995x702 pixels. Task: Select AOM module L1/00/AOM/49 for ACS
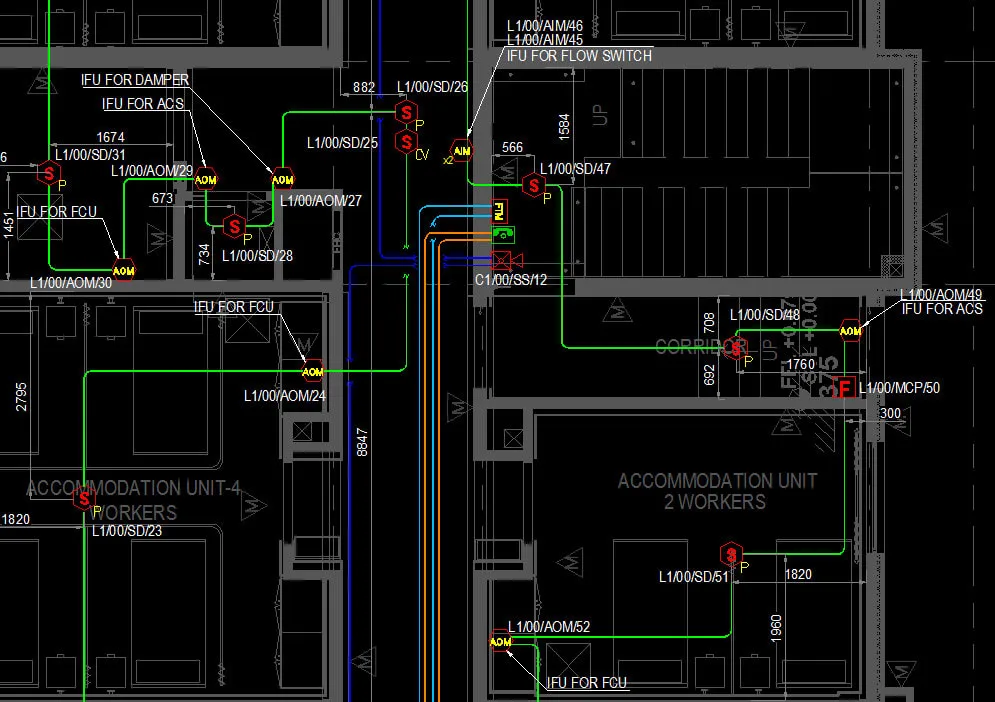pyautogui.click(x=850, y=331)
